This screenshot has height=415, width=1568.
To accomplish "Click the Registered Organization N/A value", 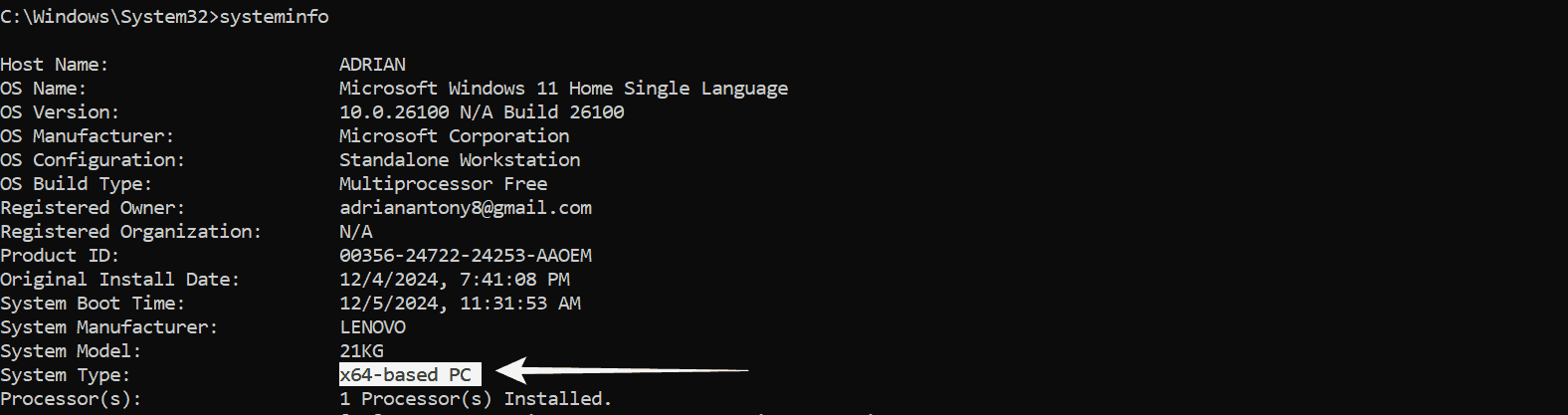I will point(356,231).
